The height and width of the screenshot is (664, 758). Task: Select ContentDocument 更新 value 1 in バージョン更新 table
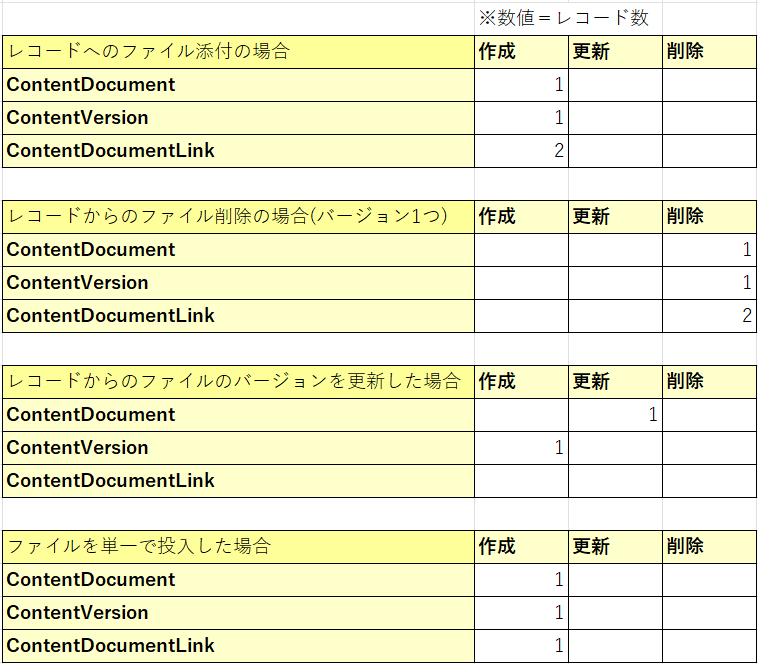[615, 415]
